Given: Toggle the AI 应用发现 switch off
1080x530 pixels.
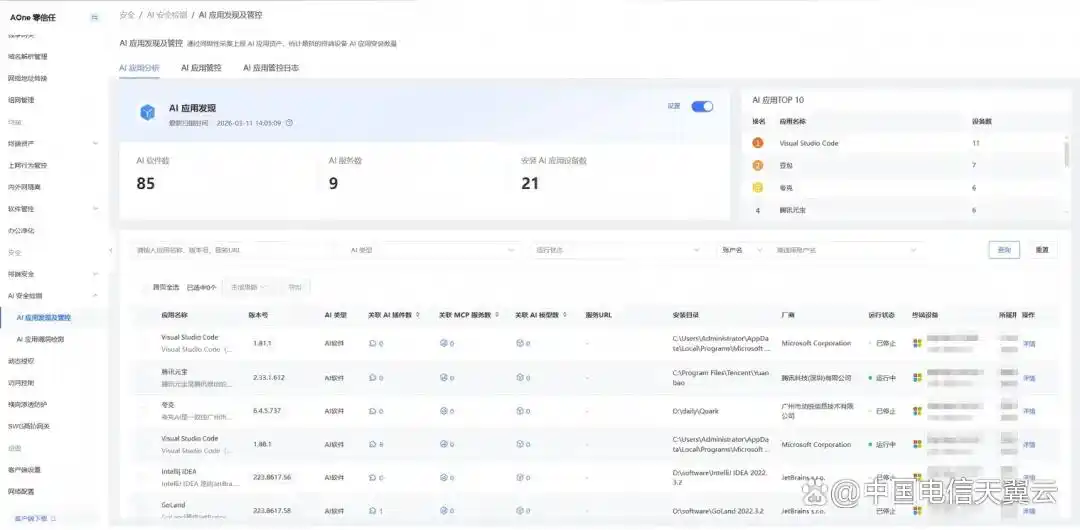Looking at the screenshot, I should coord(702,106).
